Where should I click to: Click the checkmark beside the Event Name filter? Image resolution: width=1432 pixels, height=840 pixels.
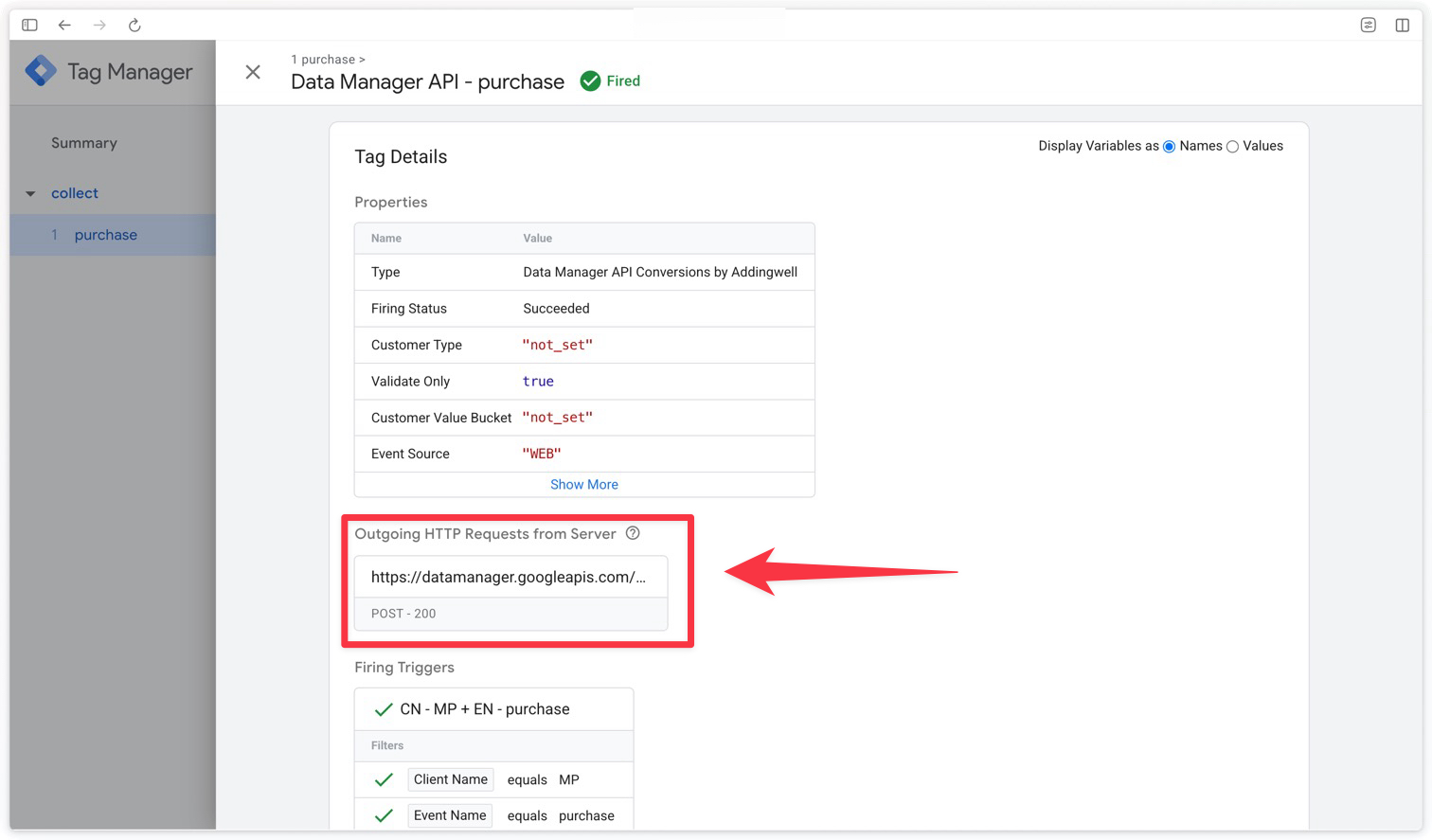384,815
